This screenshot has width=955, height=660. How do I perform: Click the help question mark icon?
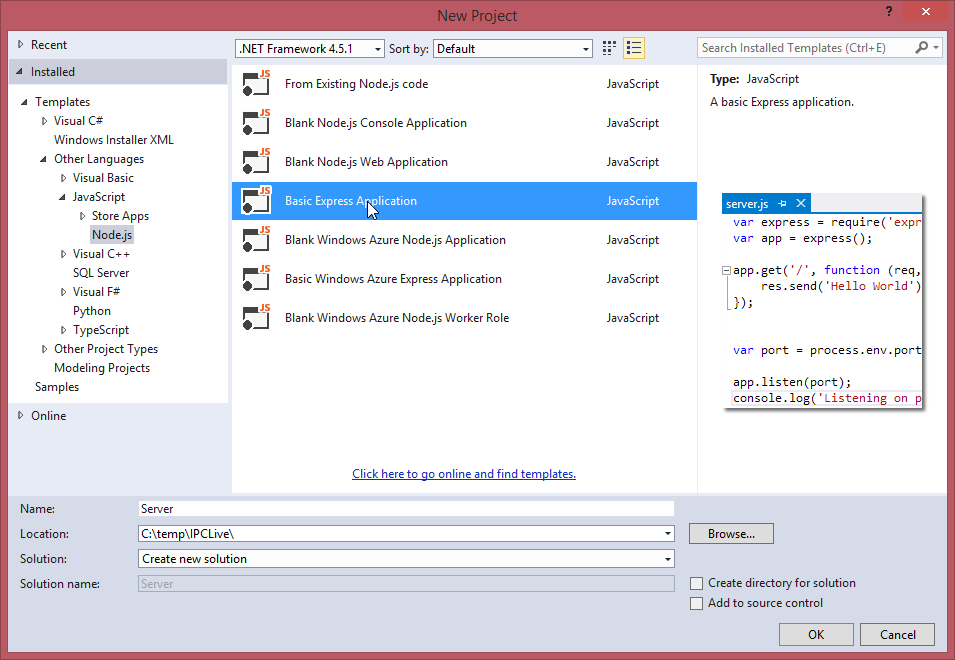(889, 12)
